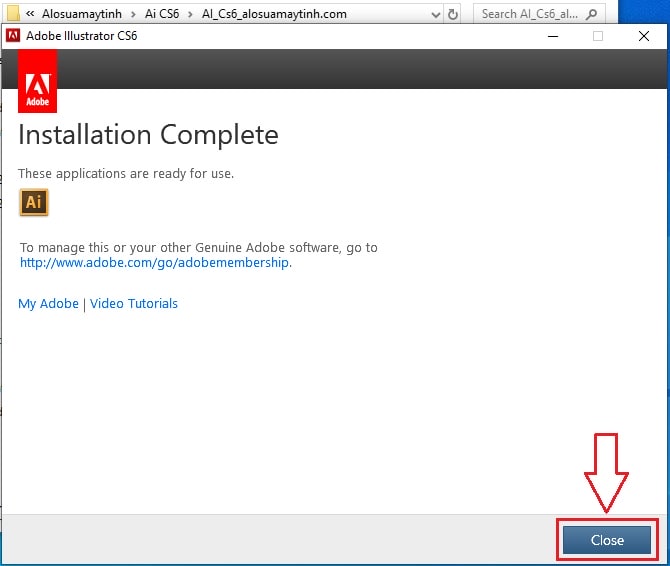Image resolution: width=670 pixels, height=566 pixels.
Task: Click the Close button in the installer
Action: coord(607,540)
